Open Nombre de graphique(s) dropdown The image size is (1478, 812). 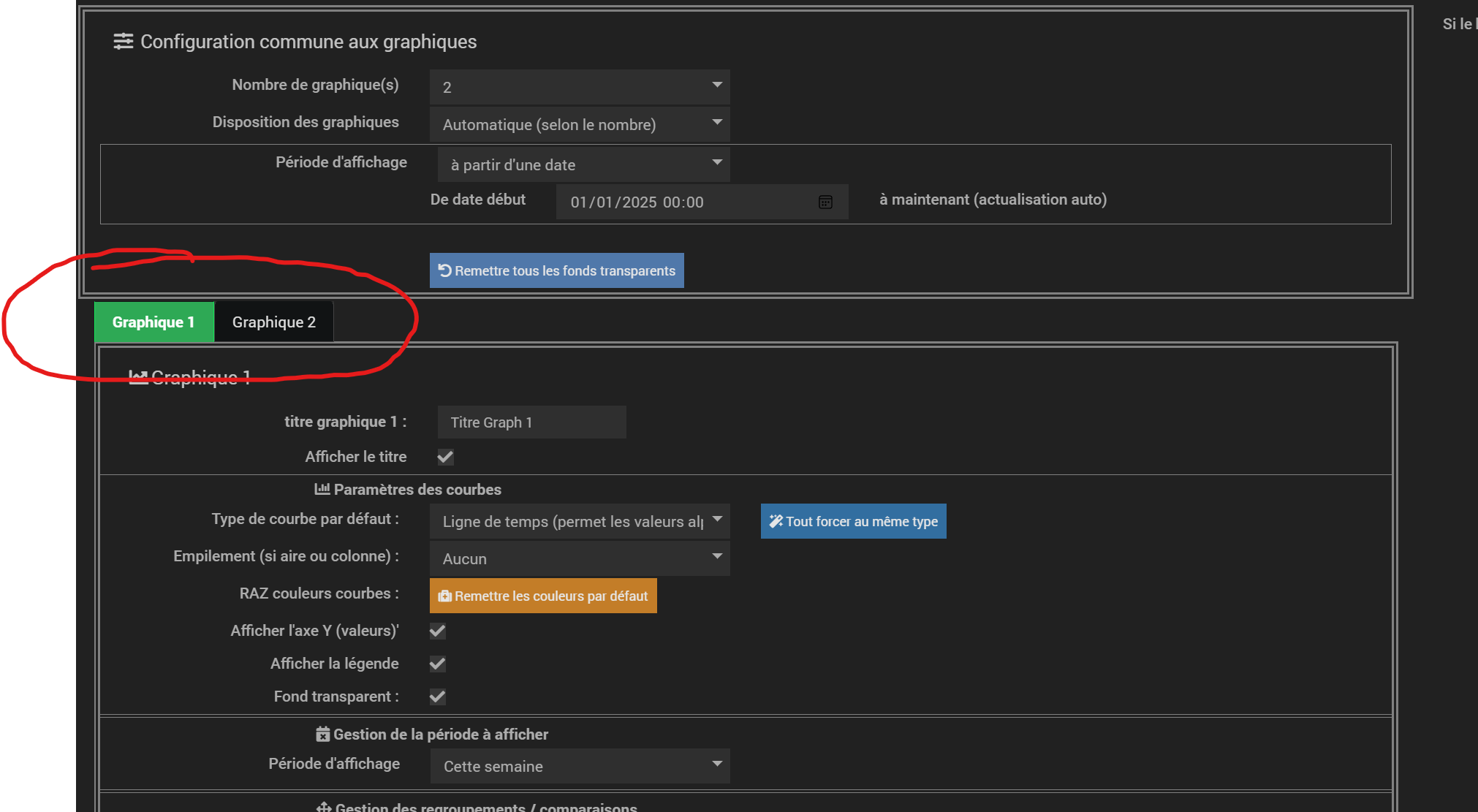579,87
